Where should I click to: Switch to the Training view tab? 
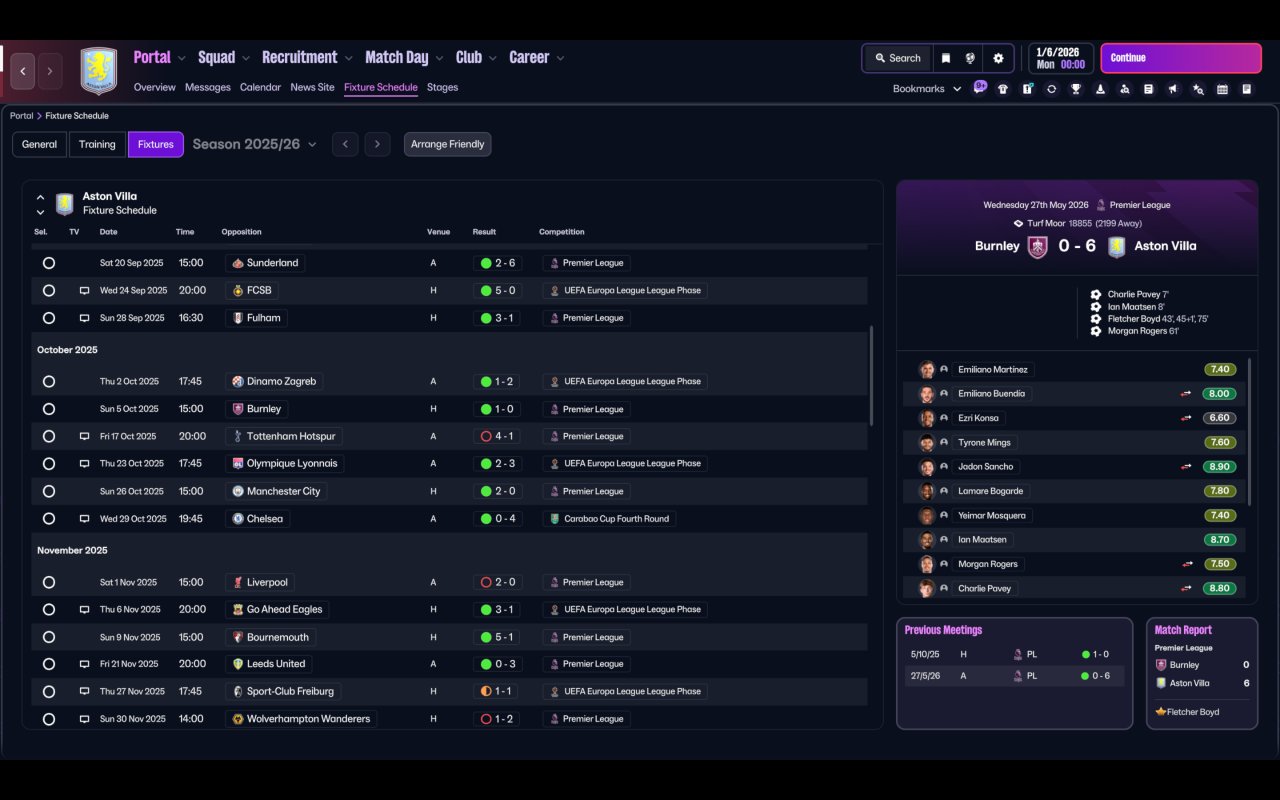97,145
